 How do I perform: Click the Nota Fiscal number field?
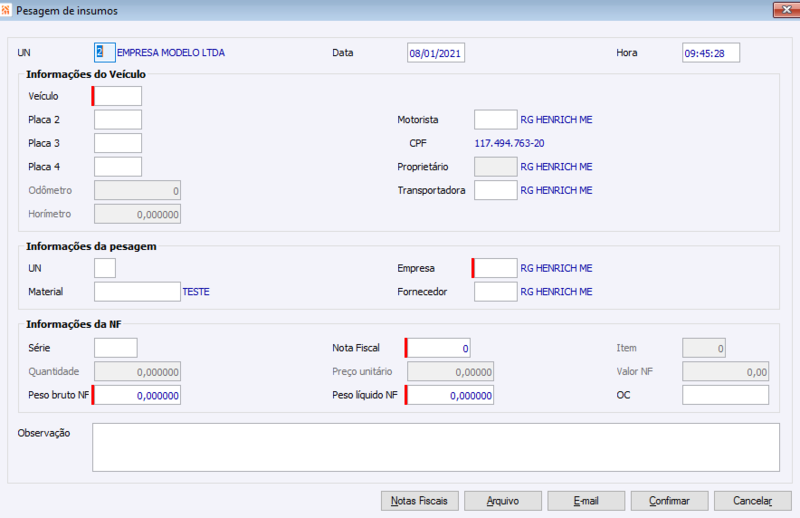pos(438,348)
